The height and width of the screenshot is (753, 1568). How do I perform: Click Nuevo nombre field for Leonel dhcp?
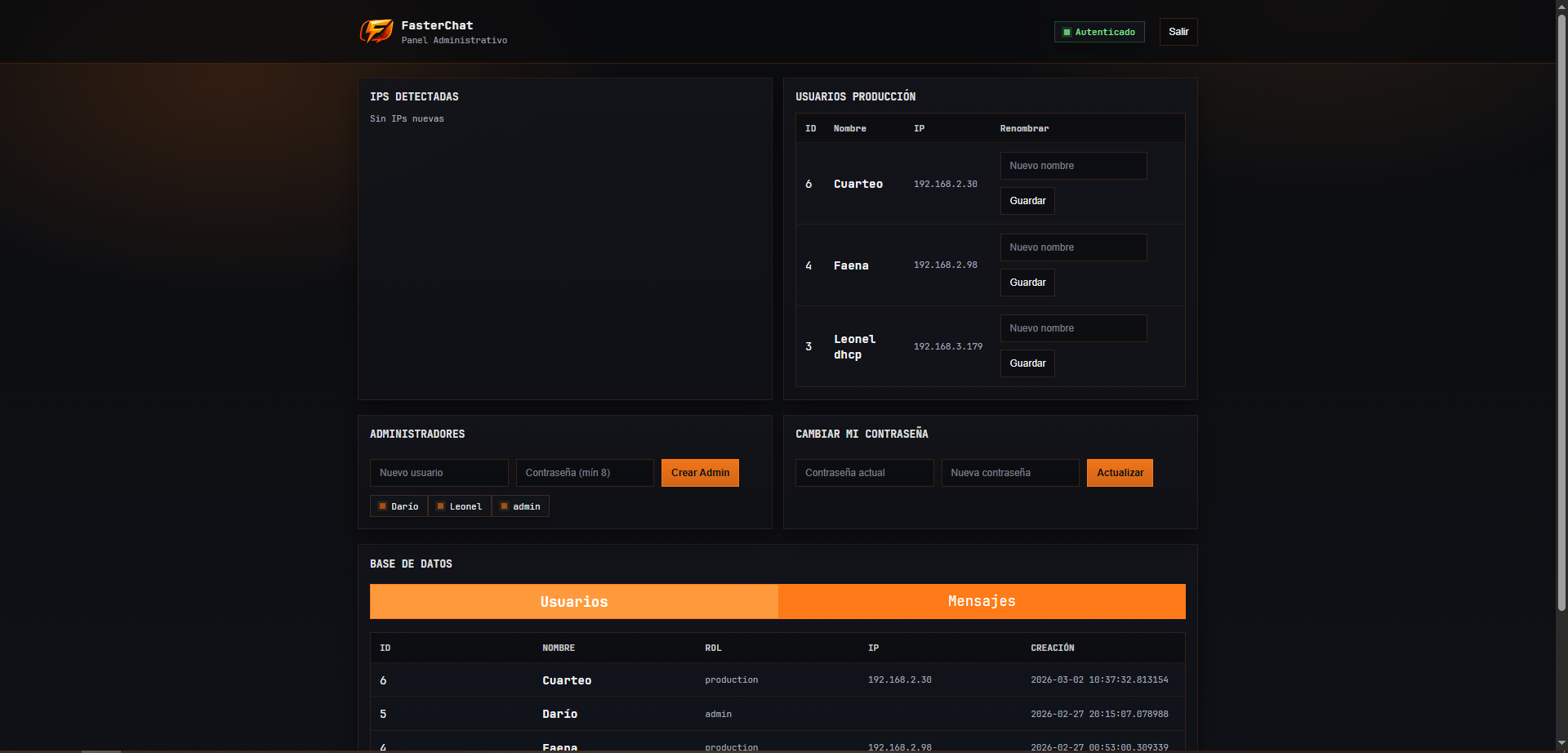1072,328
